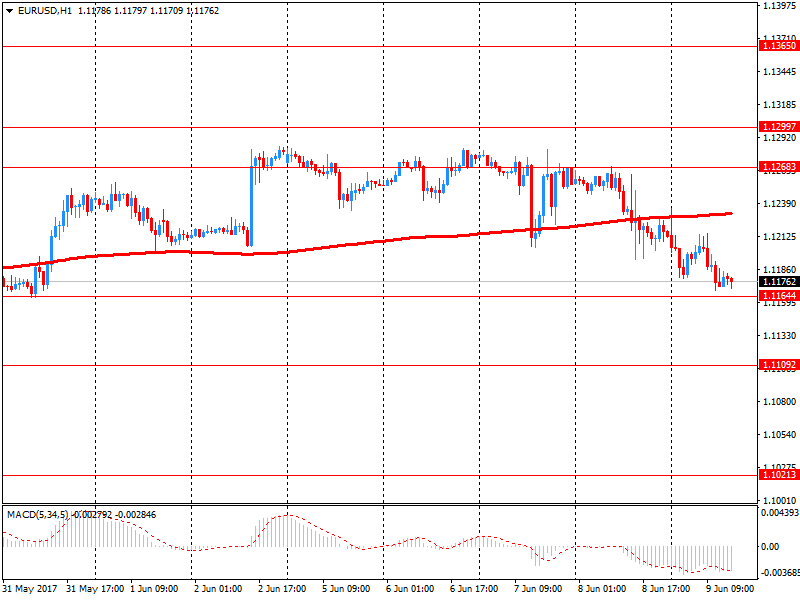Click the 7 Jun 09:00 time label
Screen dimensions: 800x600
pos(538,589)
